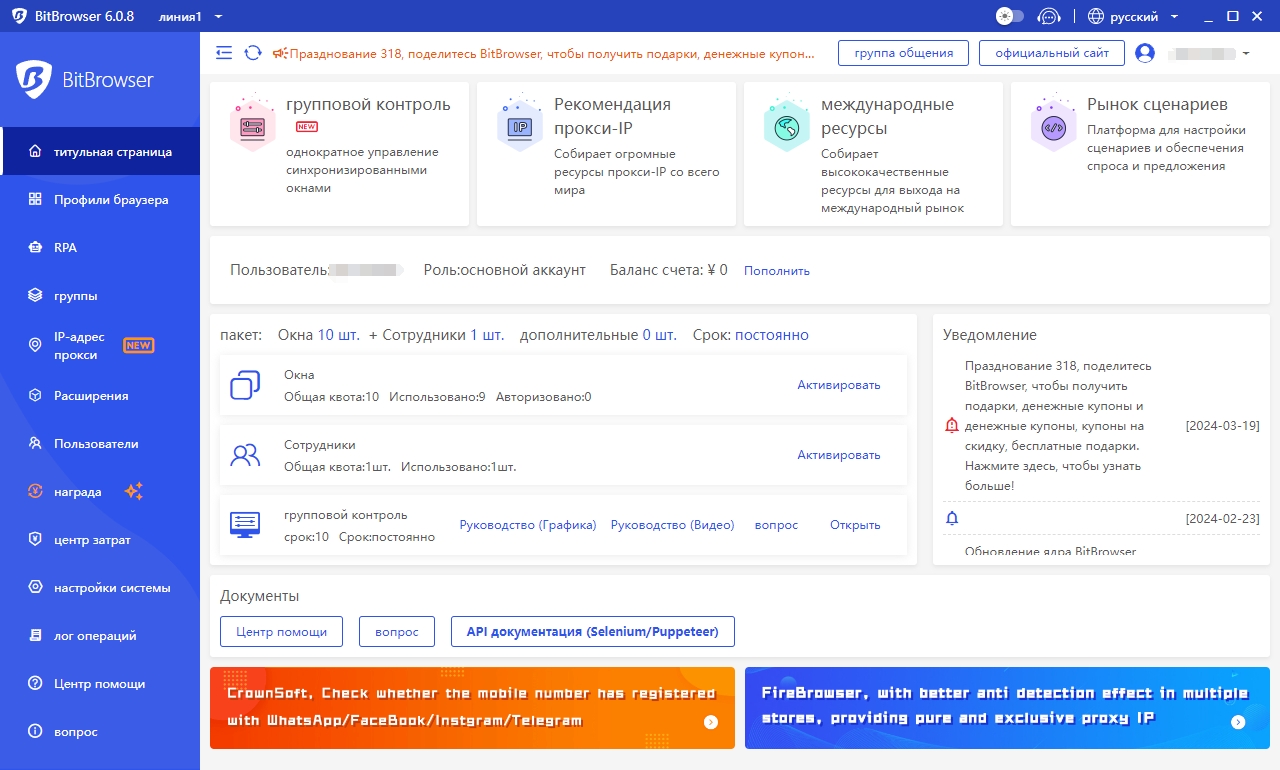Click the refresh icon in the top bar
This screenshot has height=770, width=1280.
click(x=253, y=53)
